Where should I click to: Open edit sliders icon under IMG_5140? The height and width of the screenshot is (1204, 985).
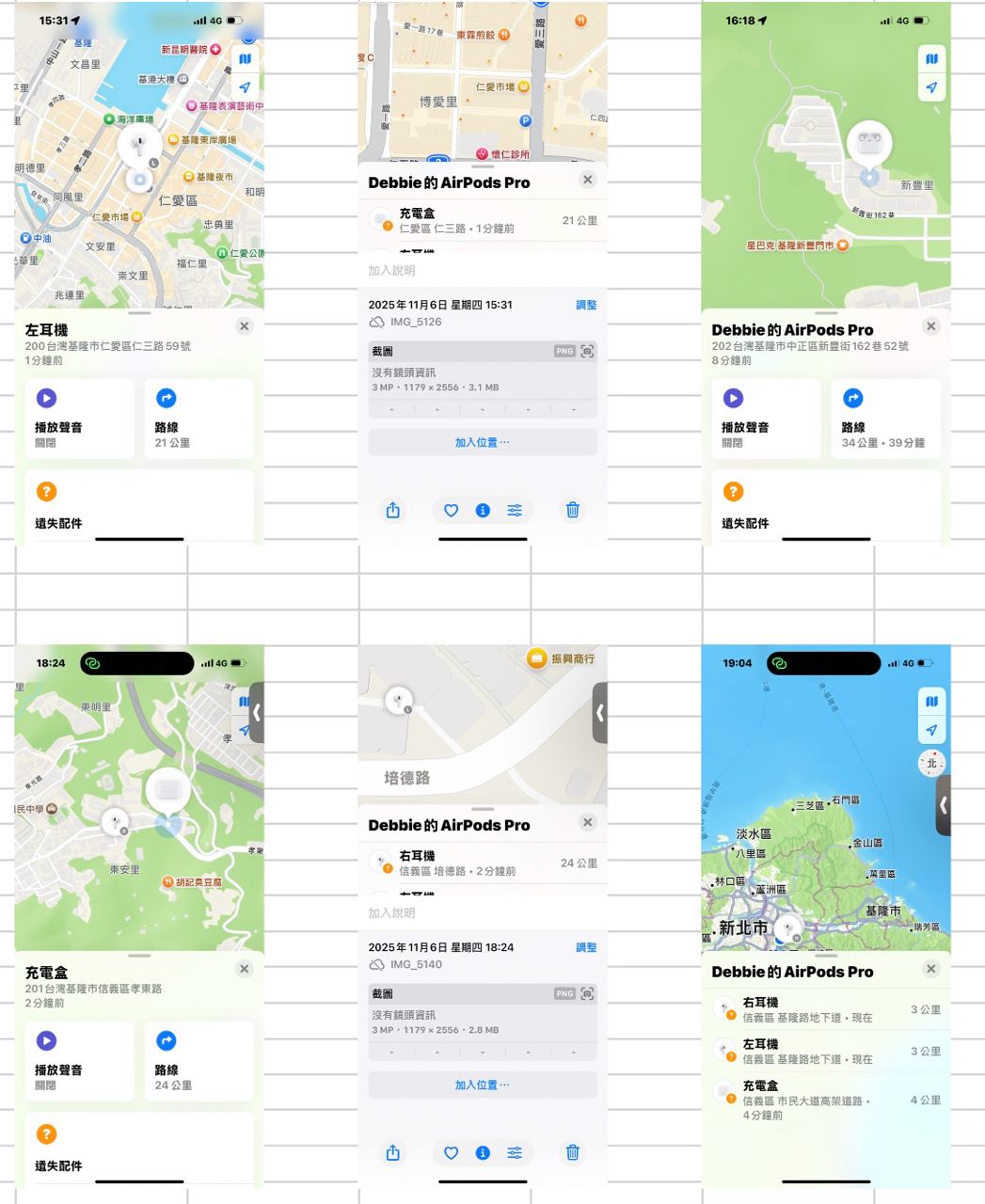(x=515, y=1152)
